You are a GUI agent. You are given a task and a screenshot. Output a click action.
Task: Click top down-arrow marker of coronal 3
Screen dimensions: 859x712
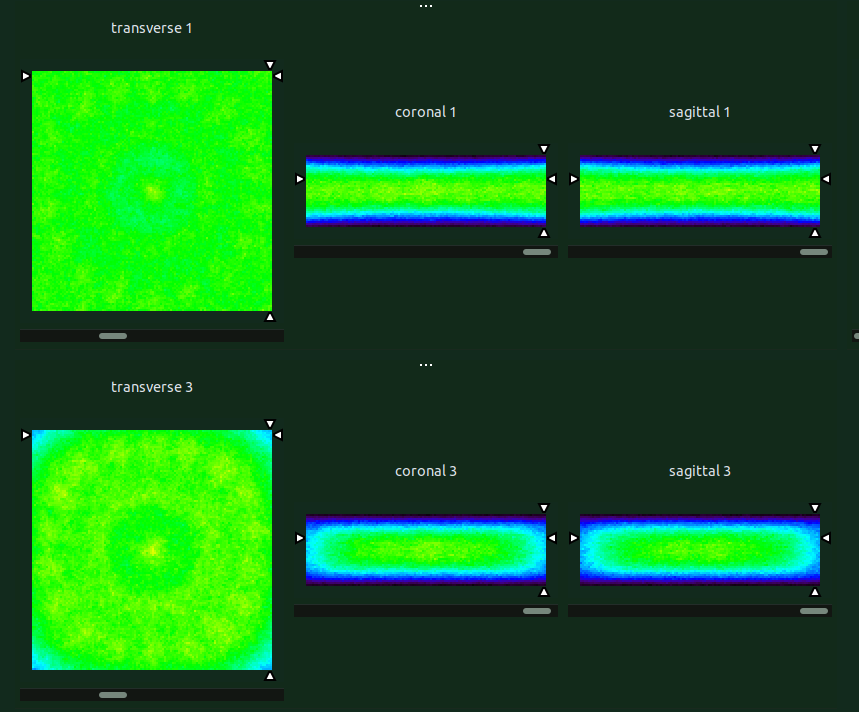[543, 508]
